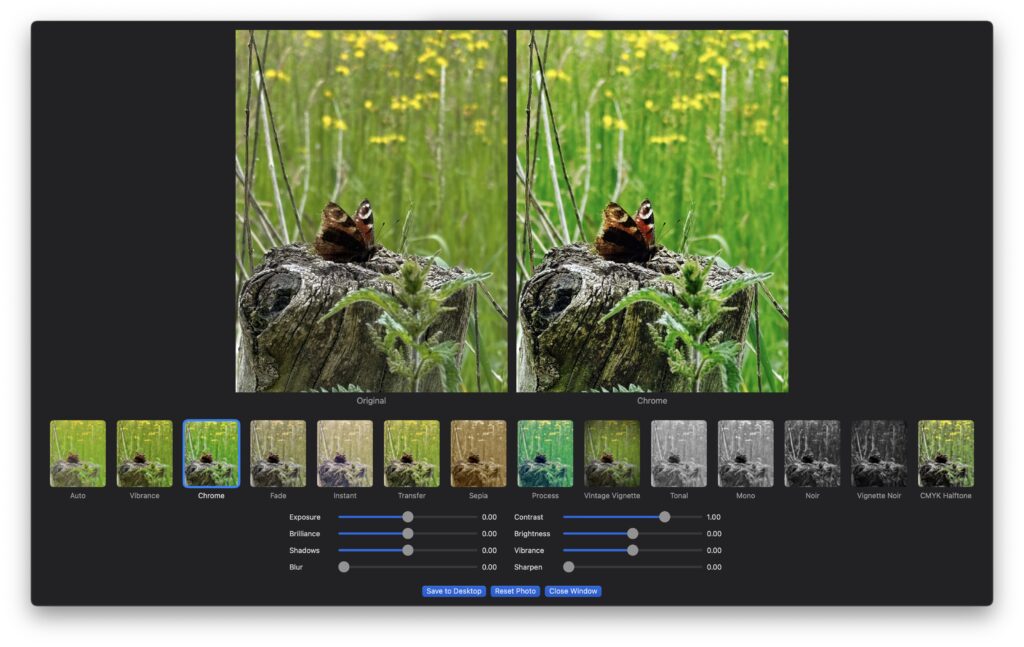The image size is (1024, 647).
Task: Click the Contrast value 1.00
Action: pyautogui.click(x=713, y=517)
